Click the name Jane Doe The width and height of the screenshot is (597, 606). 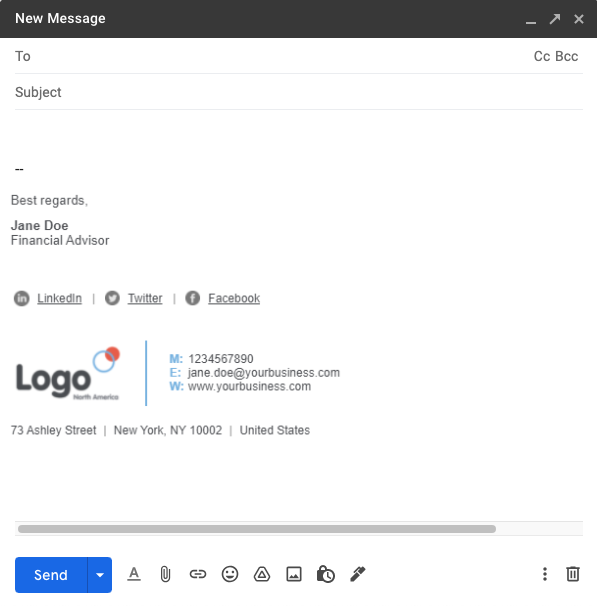(39, 225)
